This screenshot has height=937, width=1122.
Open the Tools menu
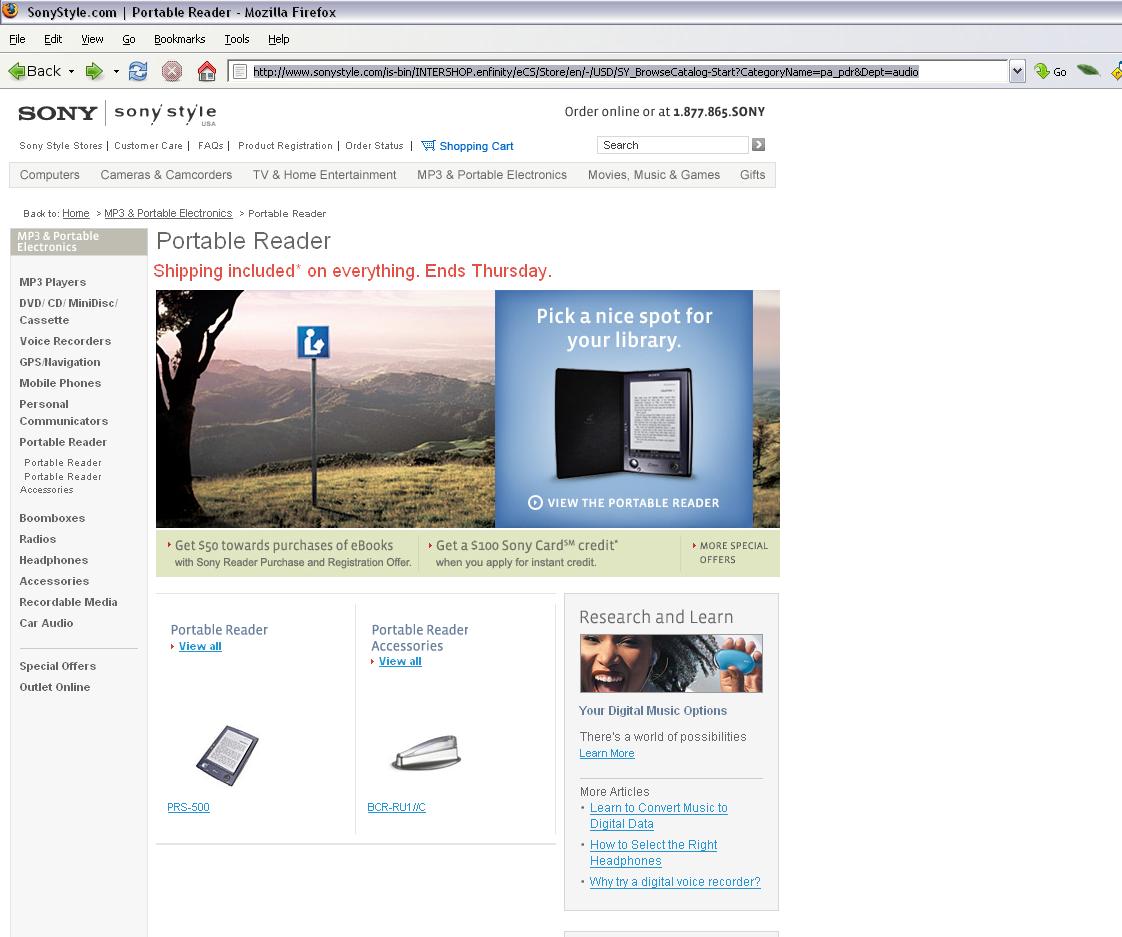[x=237, y=39]
